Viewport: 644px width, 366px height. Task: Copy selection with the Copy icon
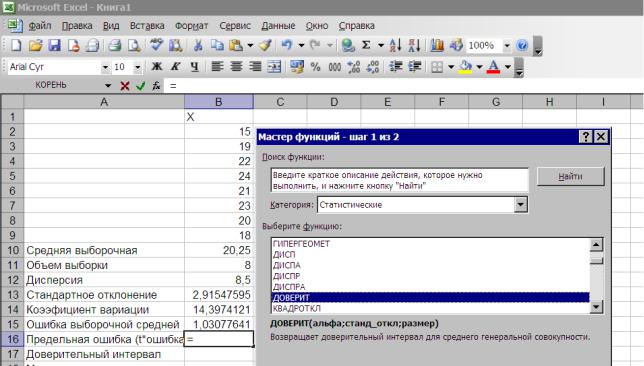[217, 45]
